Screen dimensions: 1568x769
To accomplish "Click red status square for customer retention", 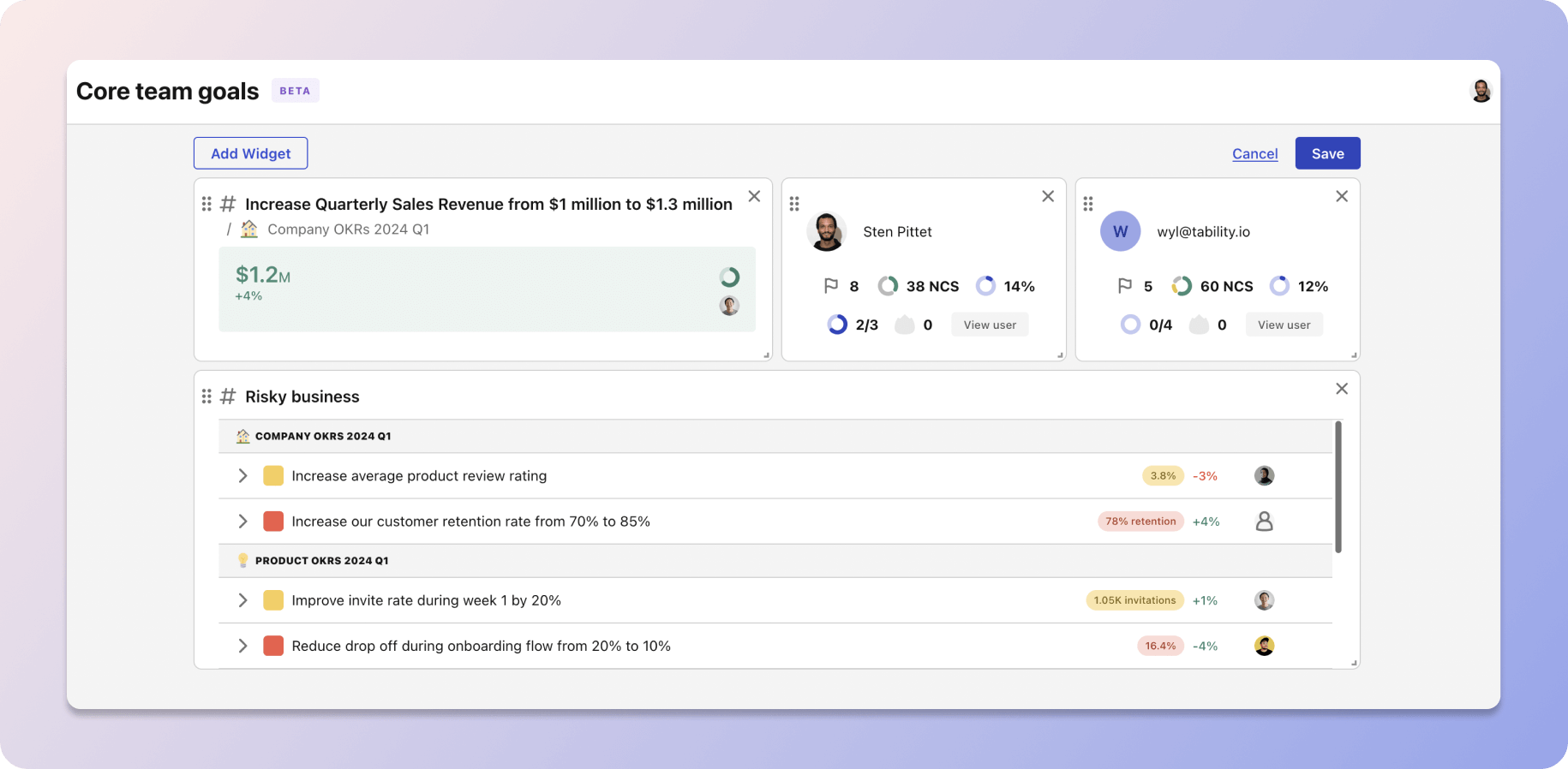I will [273, 521].
